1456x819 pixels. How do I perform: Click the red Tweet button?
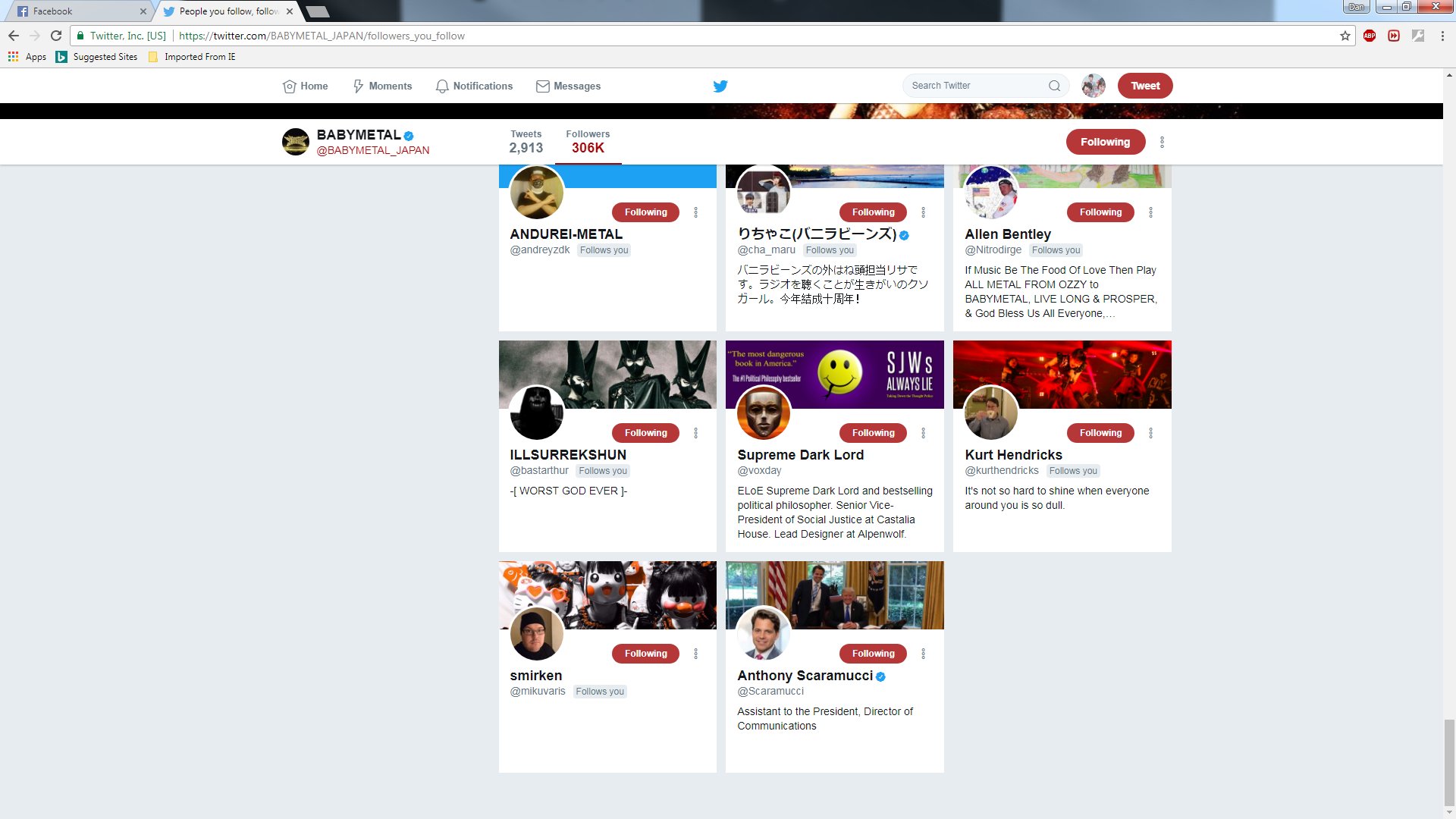pos(1144,86)
